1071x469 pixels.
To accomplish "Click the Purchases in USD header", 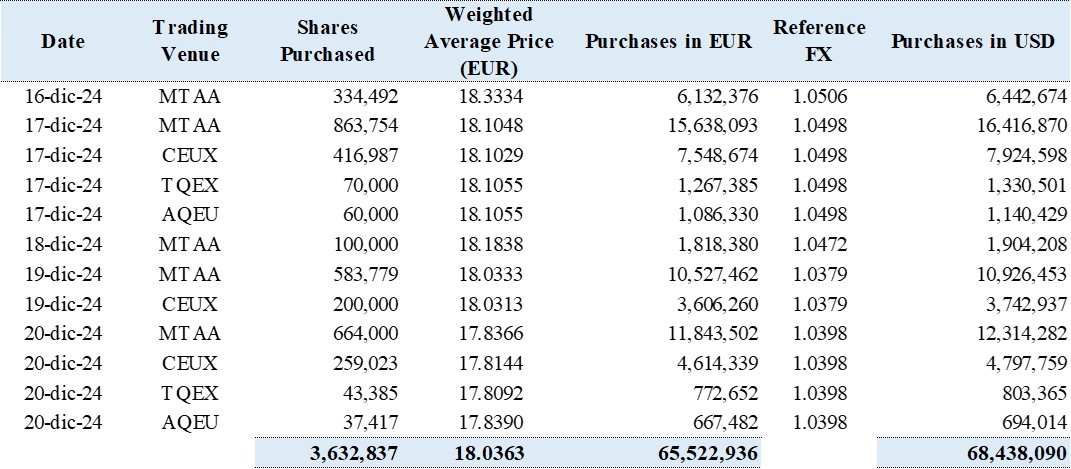I will point(973,41).
